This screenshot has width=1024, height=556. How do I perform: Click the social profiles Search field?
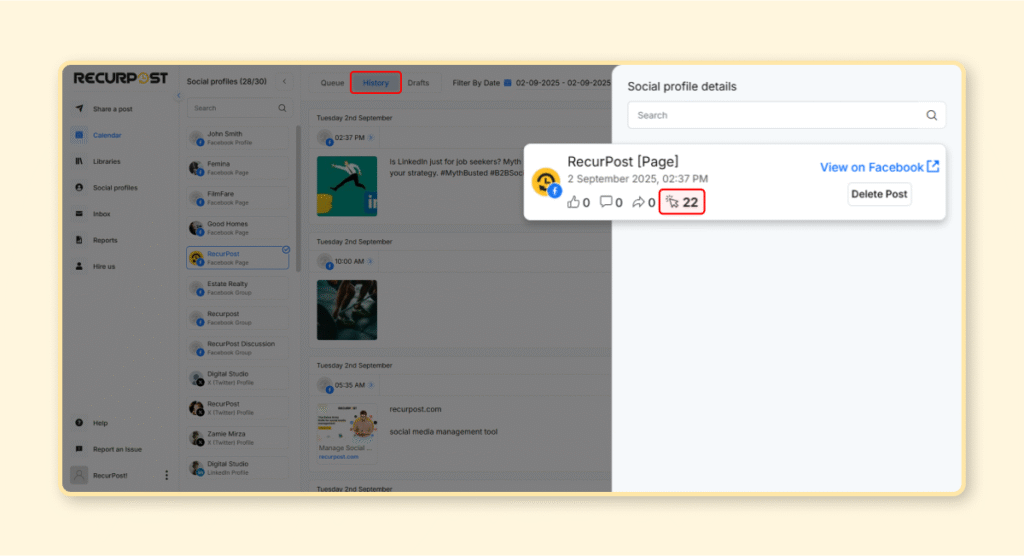tap(238, 108)
